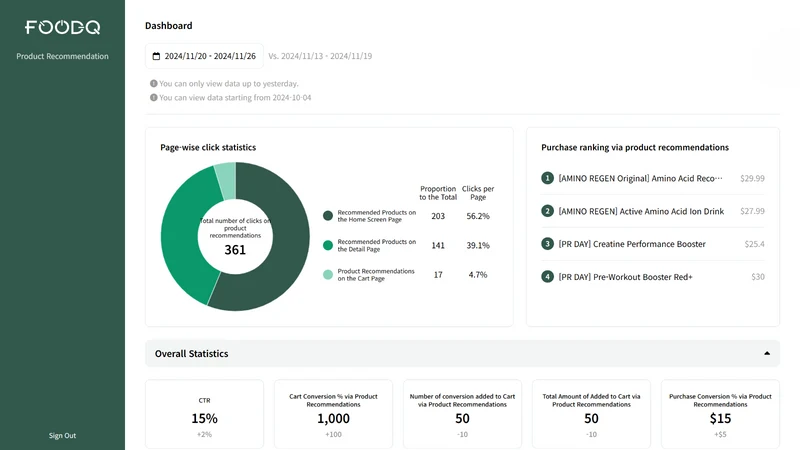Click the CTR 15% statistics card
Viewport: 800px width, 450px height.
205,414
